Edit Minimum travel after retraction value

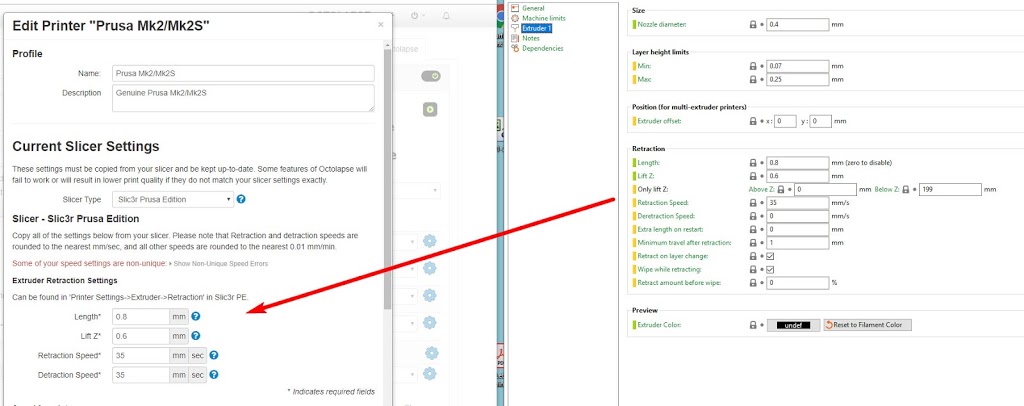(x=797, y=243)
